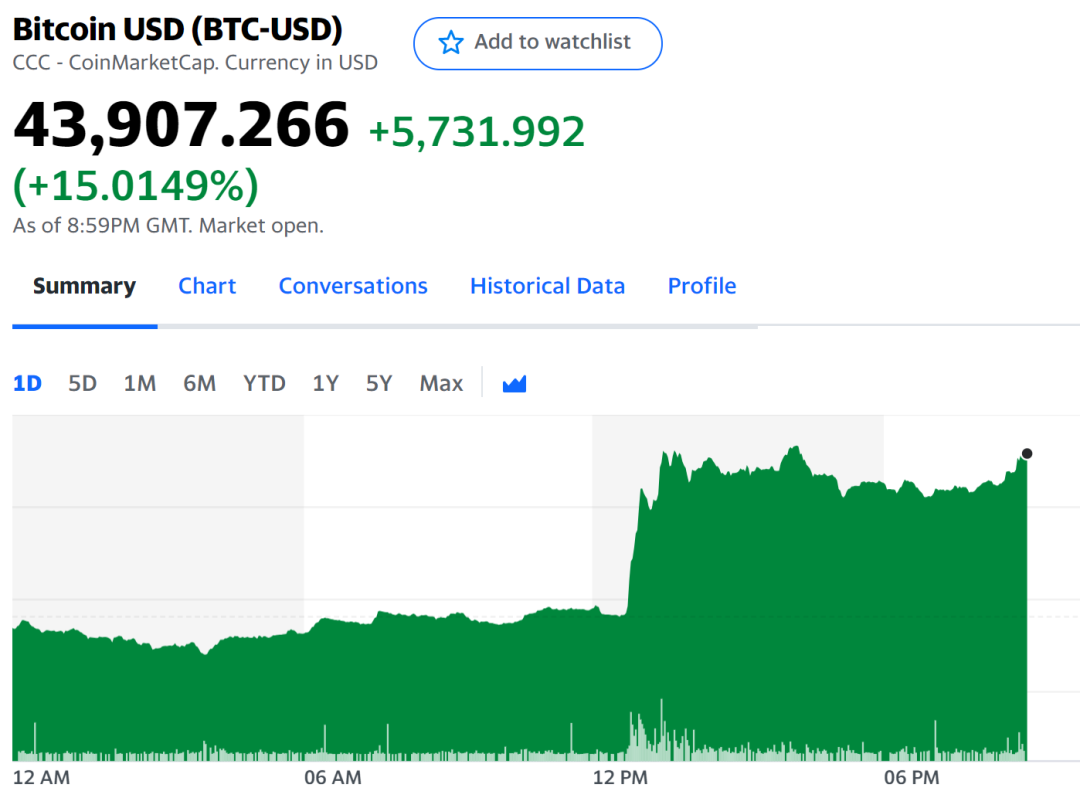1080x798 pixels.
Task: Open the Conversations tab
Action: [x=353, y=286]
